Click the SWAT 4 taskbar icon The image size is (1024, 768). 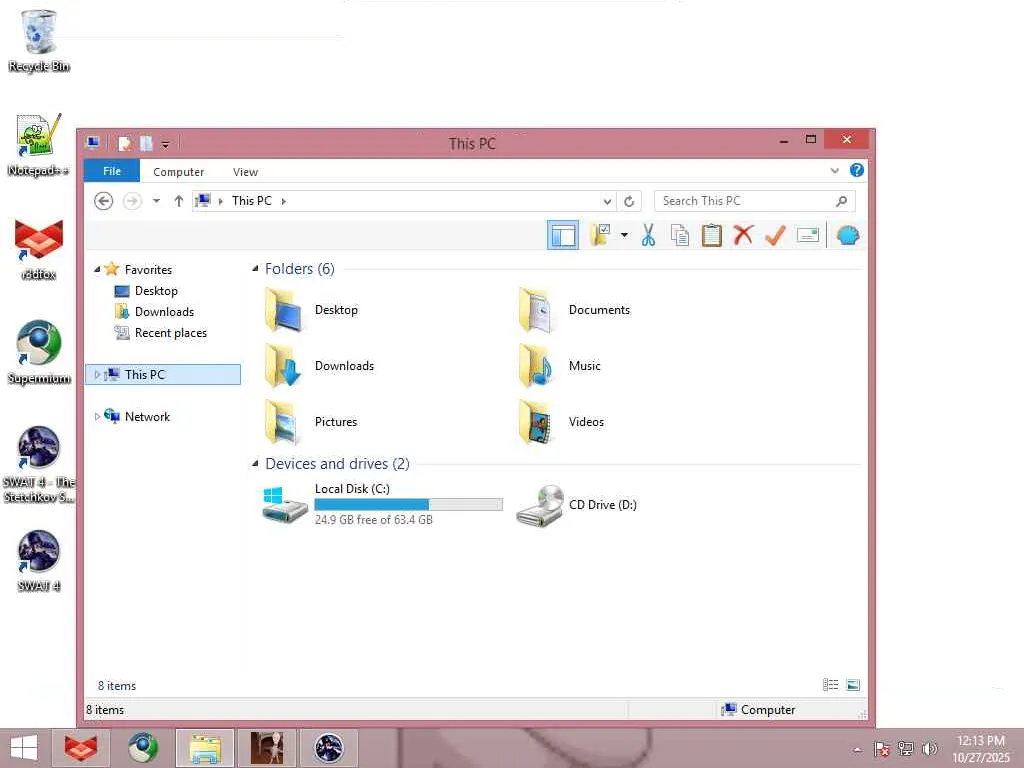tap(328, 748)
